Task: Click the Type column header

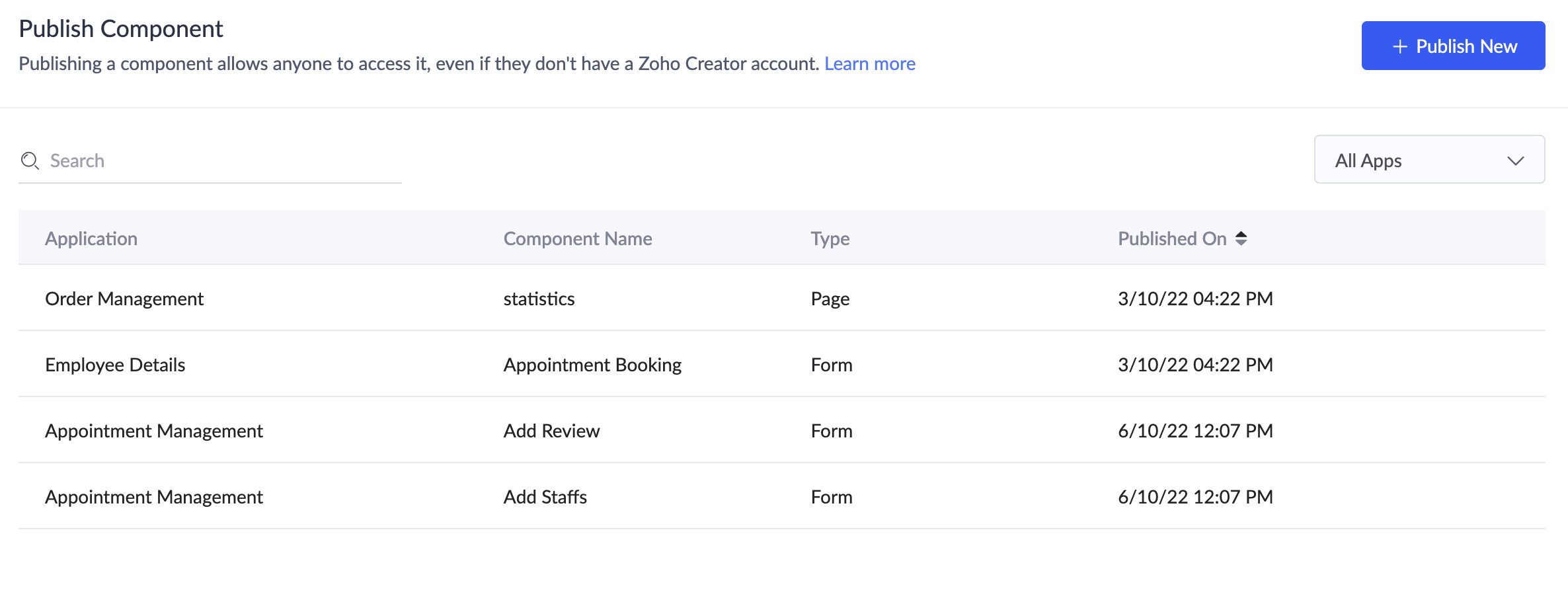Action: 830,239
